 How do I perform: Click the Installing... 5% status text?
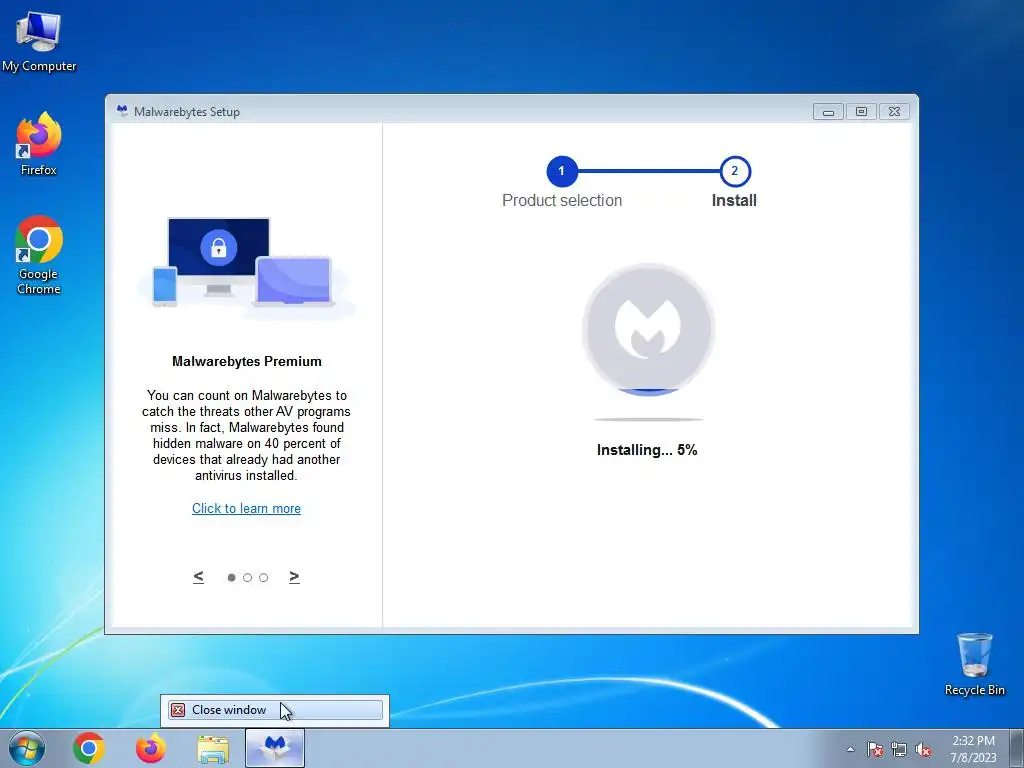click(x=647, y=450)
